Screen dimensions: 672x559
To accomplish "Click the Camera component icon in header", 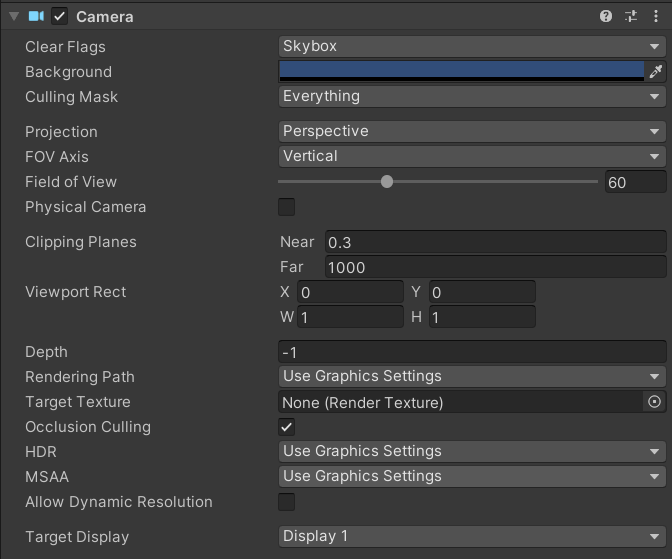I will pos(37,16).
